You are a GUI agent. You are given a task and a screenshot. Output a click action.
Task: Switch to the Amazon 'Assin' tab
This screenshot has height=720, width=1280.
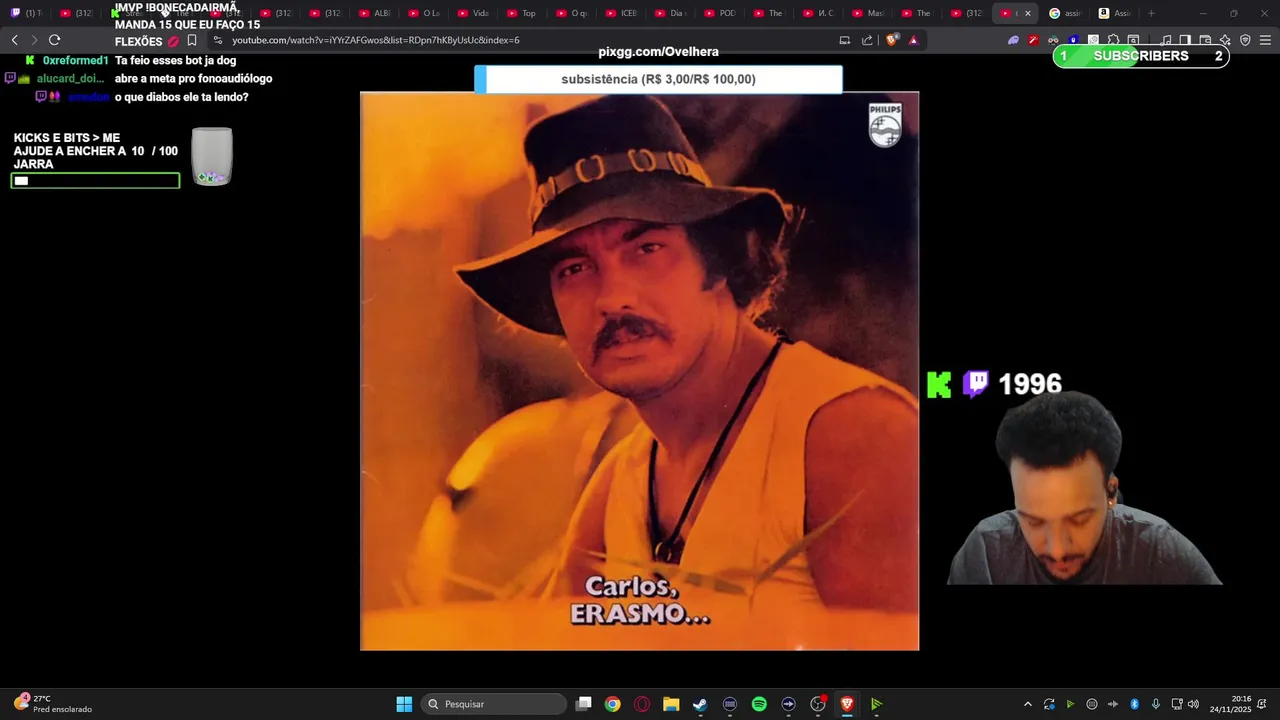pos(1115,13)
